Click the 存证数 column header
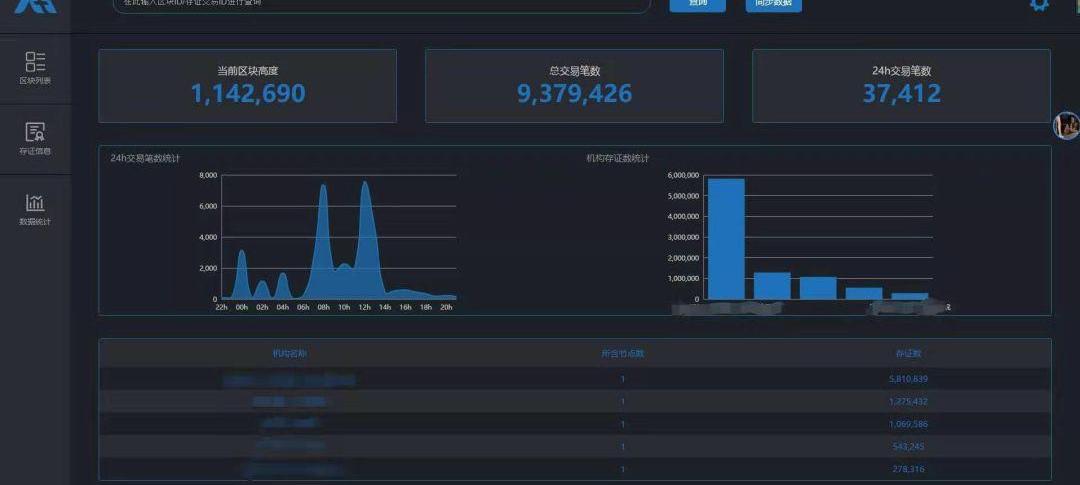 point(908,353)
